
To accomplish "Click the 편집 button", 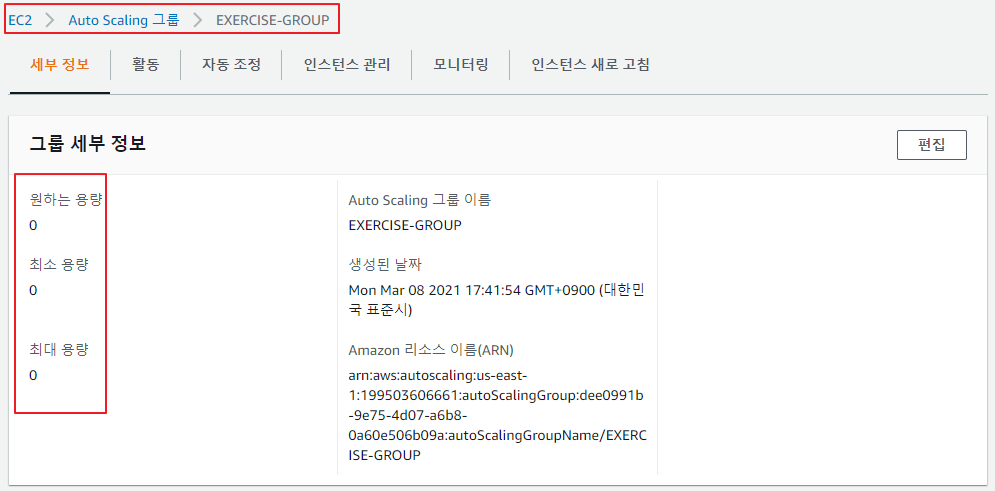I will pyautogui.click(x=932, y=145).
